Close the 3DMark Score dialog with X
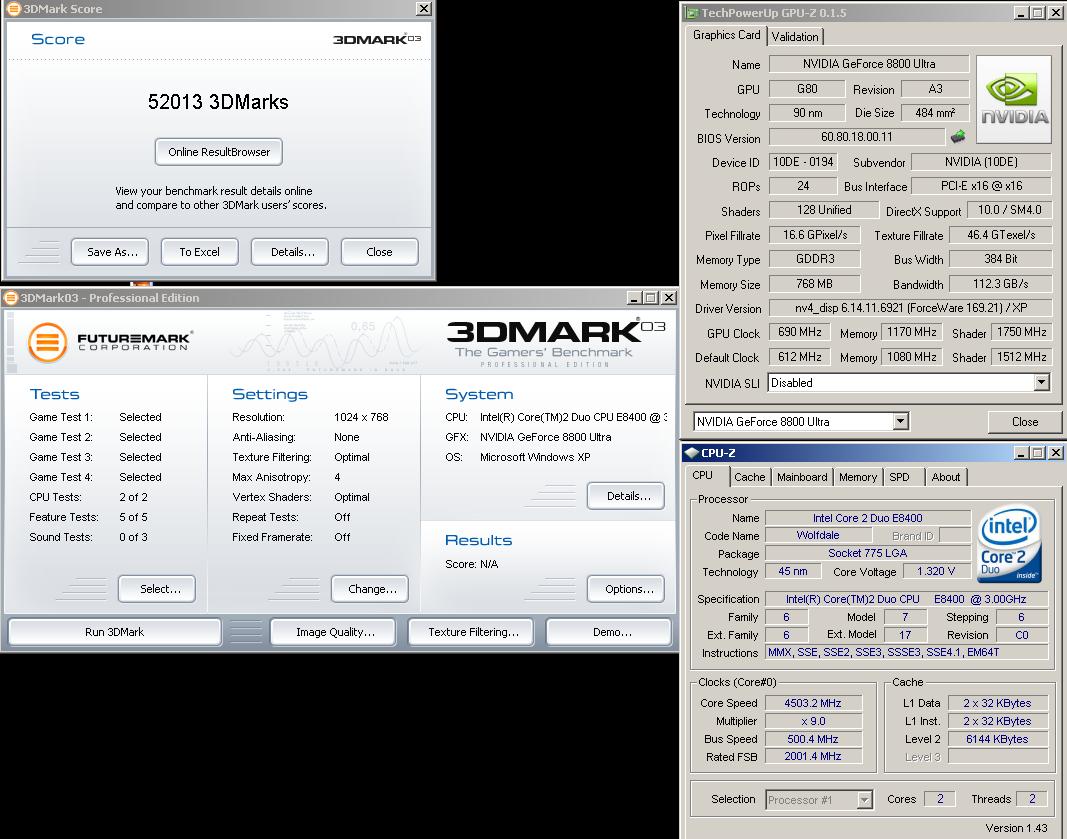The height and width of the screenshot is (839, 1067). point(423,9)
